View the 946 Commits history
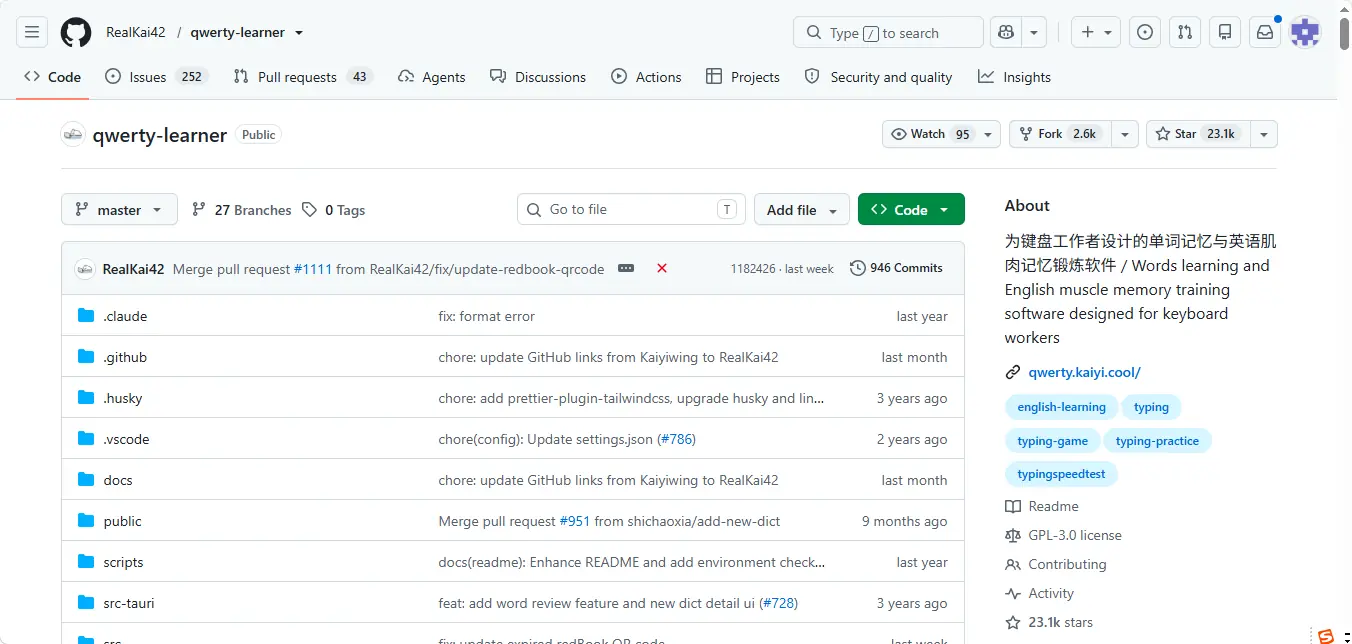 tap(896, 268)
